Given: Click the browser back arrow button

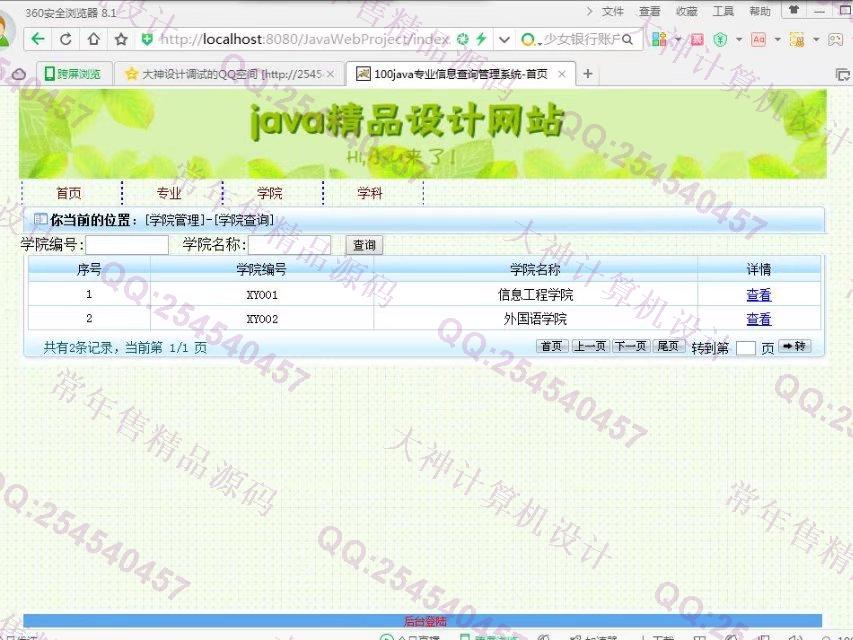Looking at the screenshot, I should tap(38, 40).
